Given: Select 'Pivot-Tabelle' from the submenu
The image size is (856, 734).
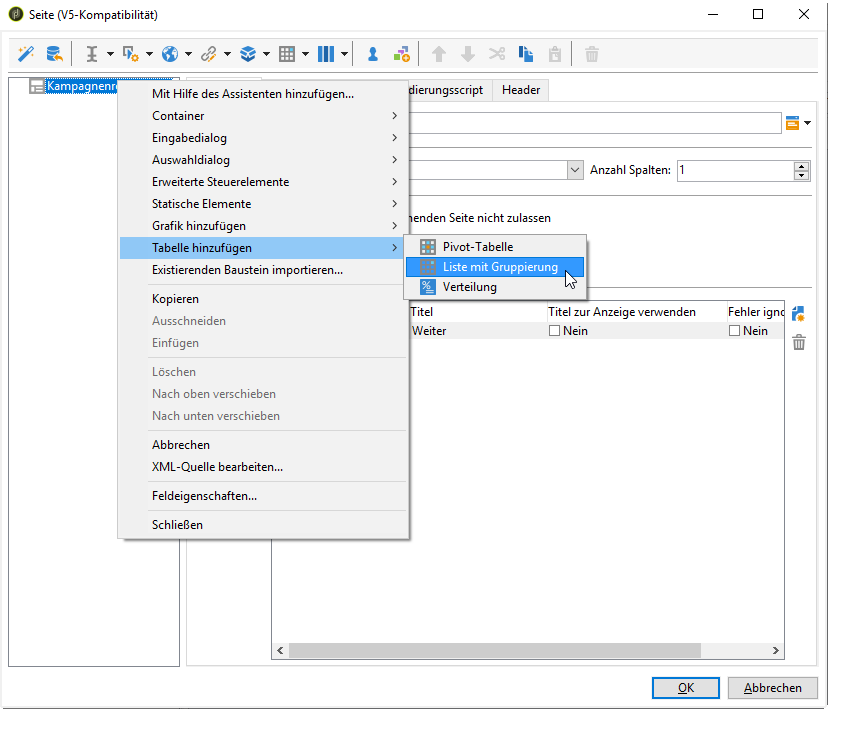Looking at the screenshot, I should [x=477, y=247].
